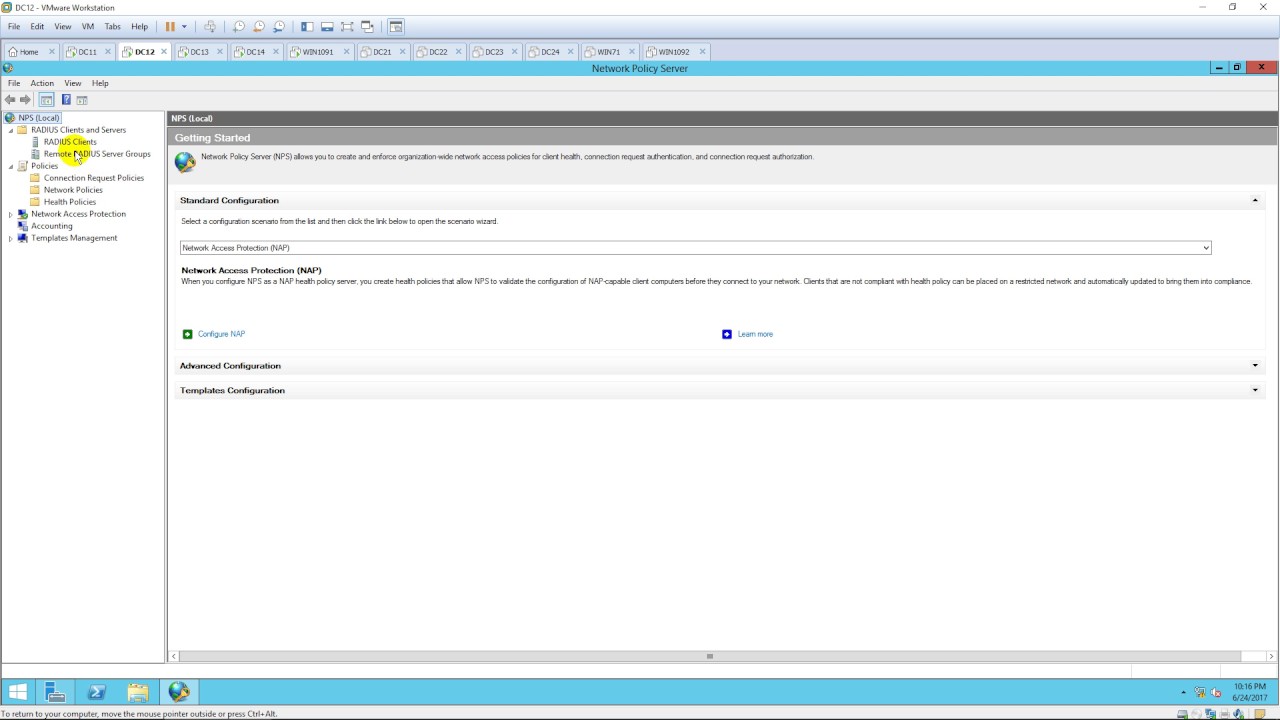Click the Unity mode toolbar icon
1280x720 pixels.
tap(368, 27)
